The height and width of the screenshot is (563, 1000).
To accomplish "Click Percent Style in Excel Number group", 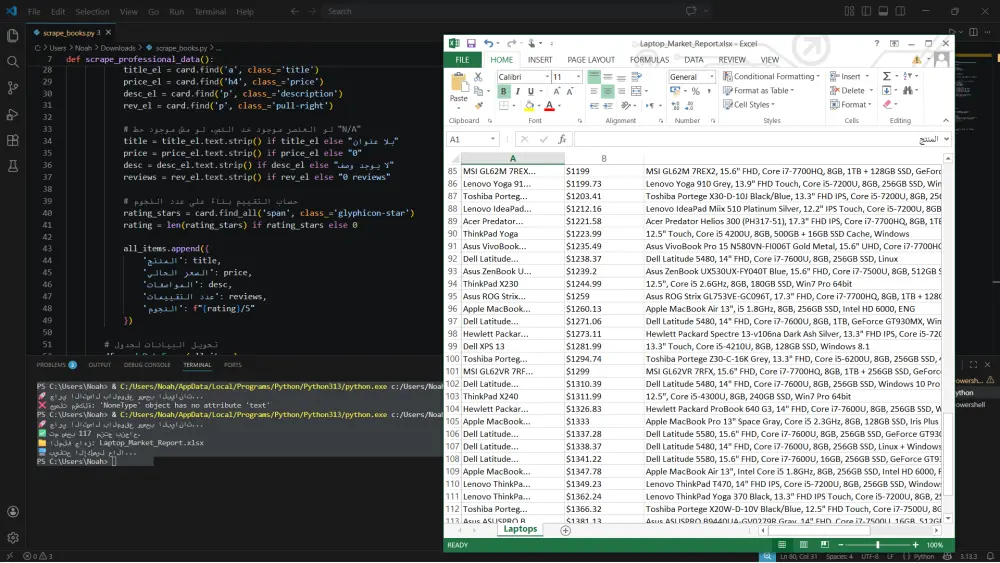I will coord(696,91).
